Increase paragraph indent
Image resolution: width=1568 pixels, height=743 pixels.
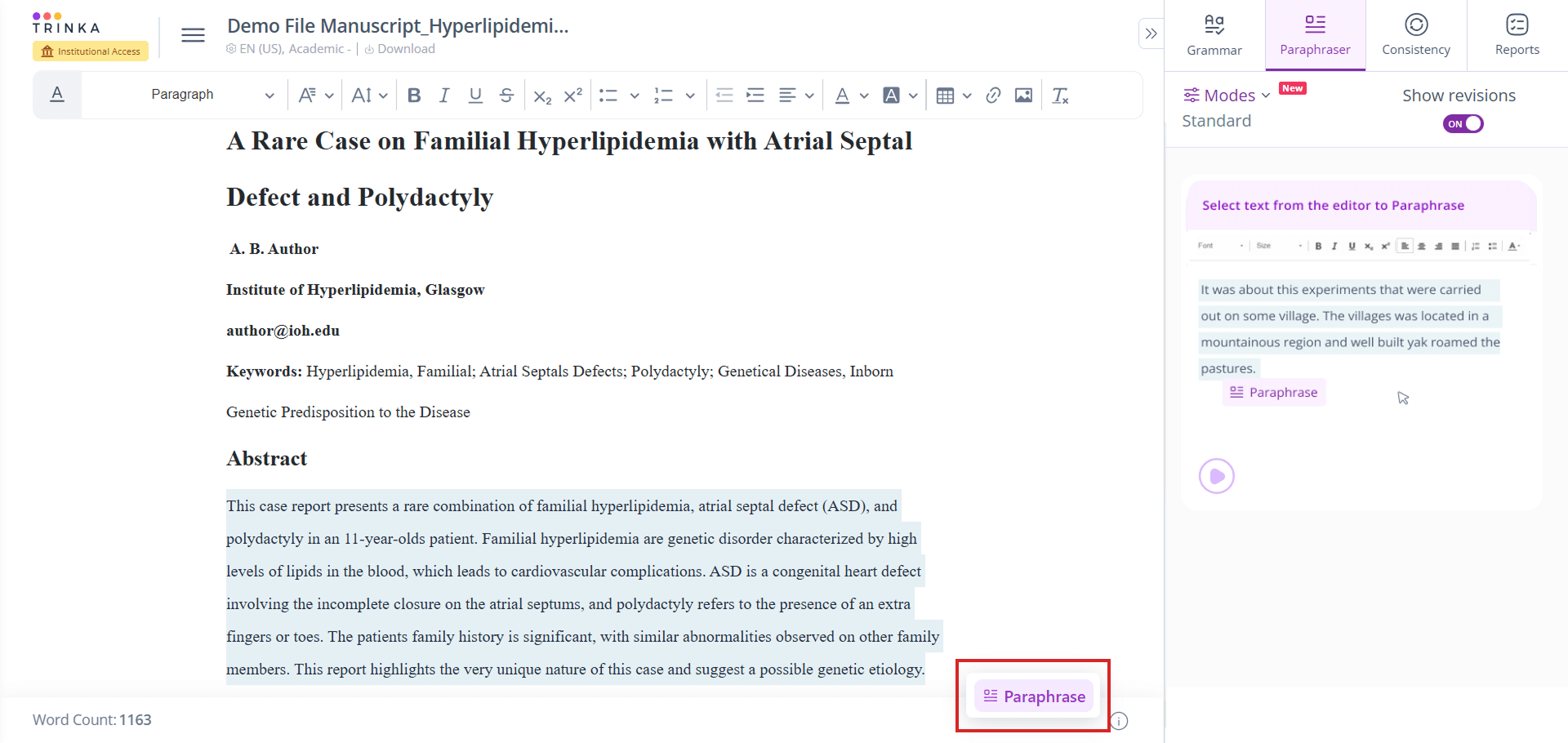755,96
